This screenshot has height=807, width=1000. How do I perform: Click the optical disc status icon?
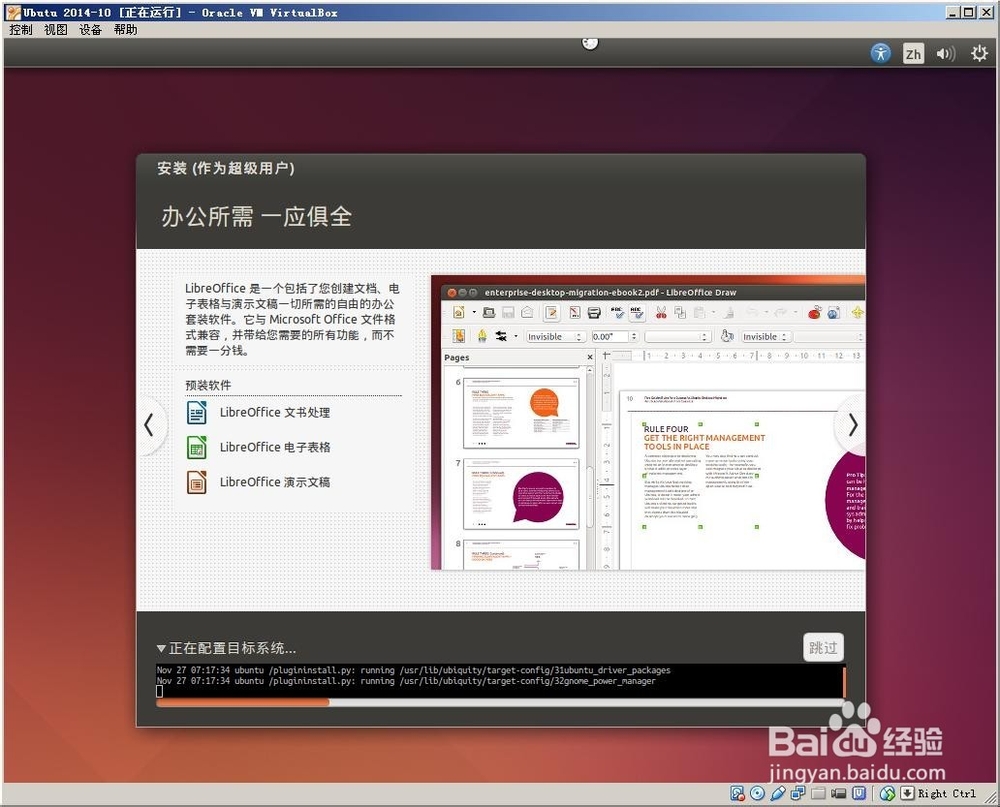point(757,793)
